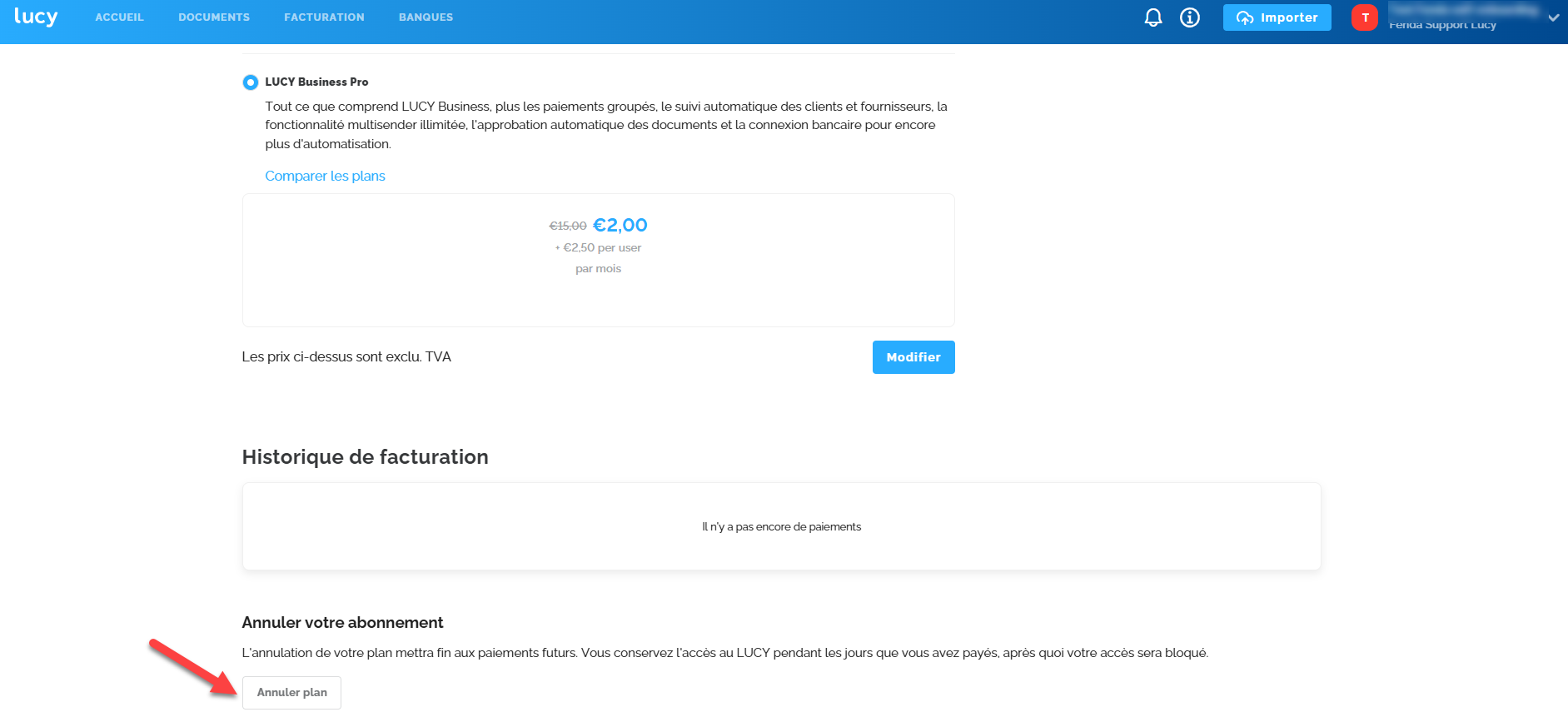The height and width of the screenshot is (727, 1568).
Task: Click the 'par mois' label
Action: pos(599,269)
